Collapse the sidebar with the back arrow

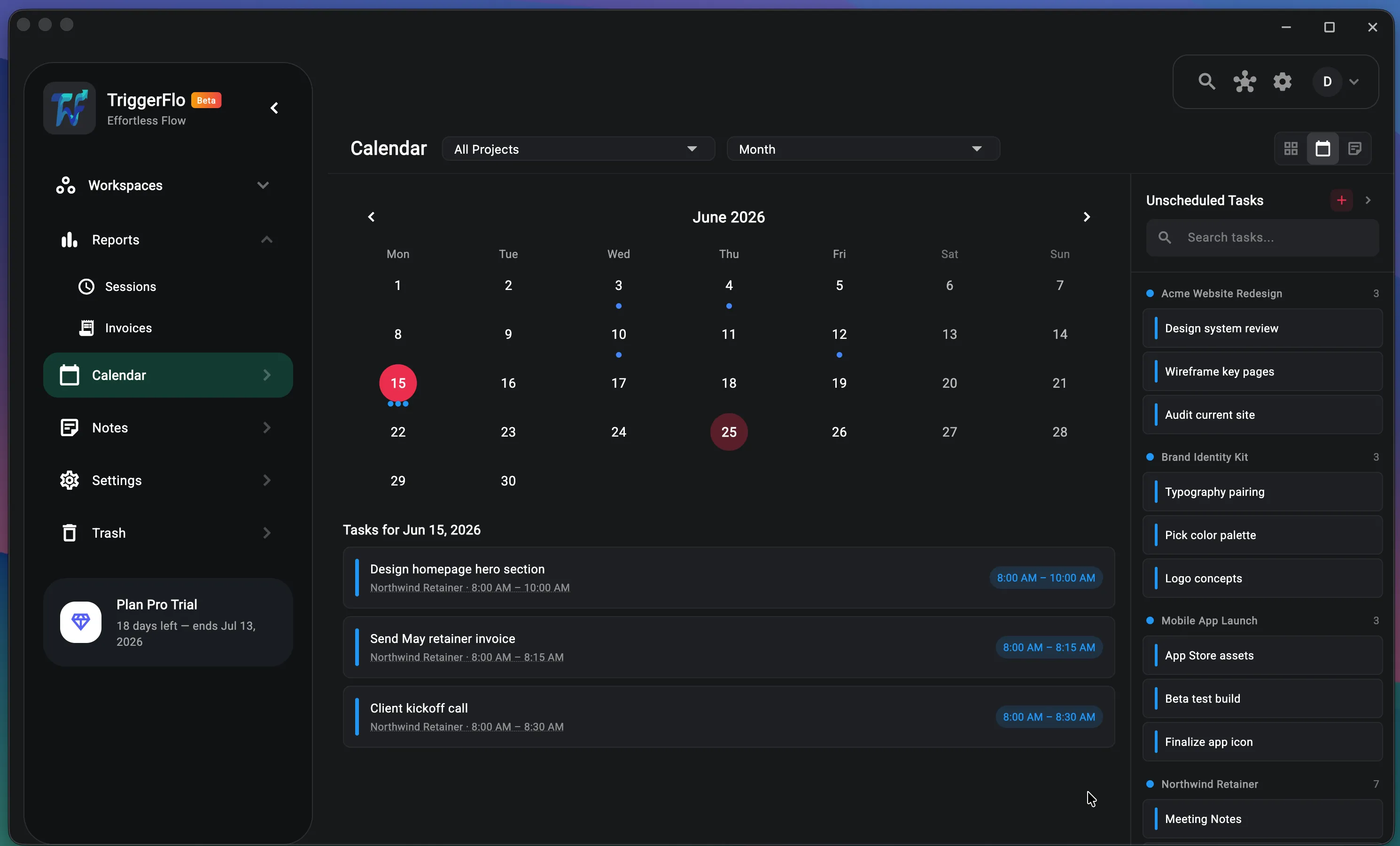coord(274,108)
